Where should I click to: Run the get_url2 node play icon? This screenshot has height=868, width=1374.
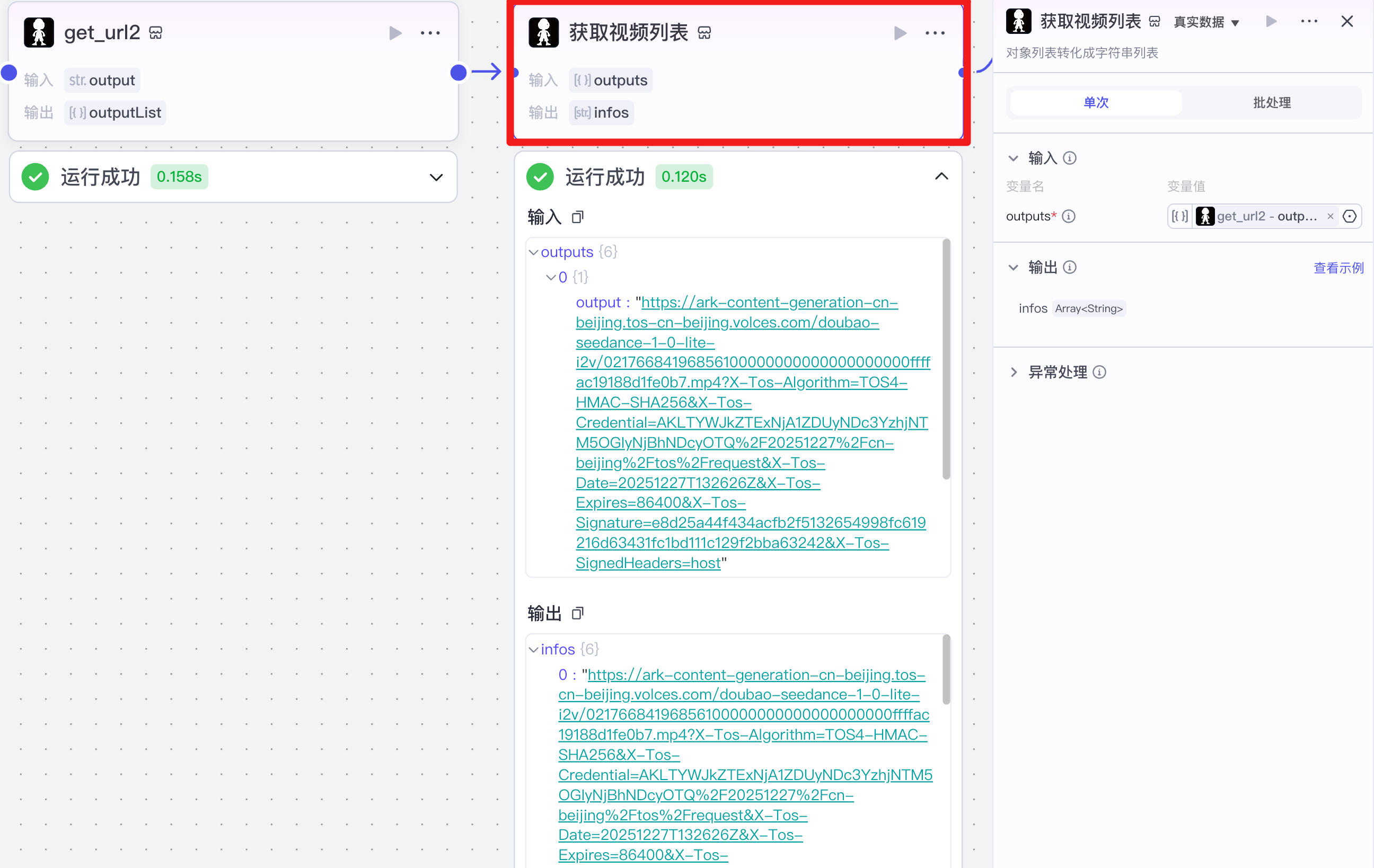pyautogui.click(x=395, y=33)
